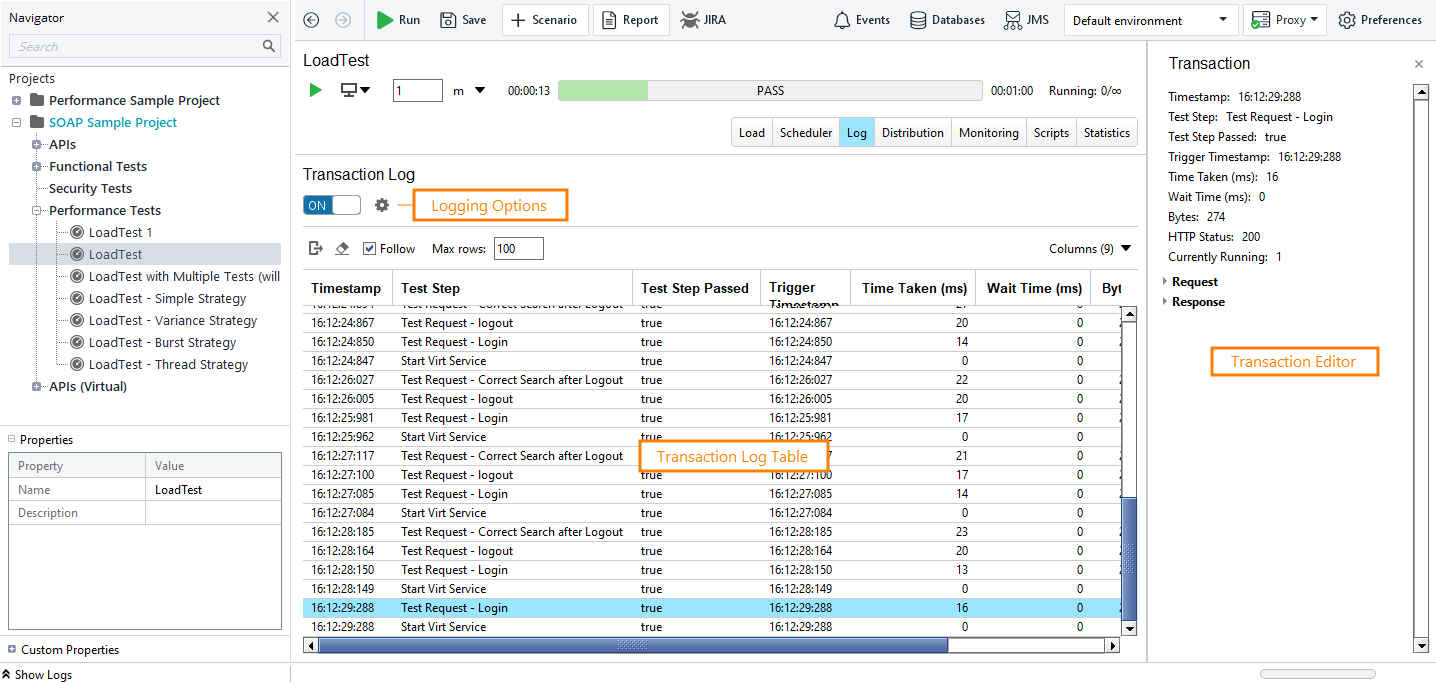Clear the transaction log with eraser icon
The image size is (1436, 685).
pyautogui.click(x=342, y=247)
